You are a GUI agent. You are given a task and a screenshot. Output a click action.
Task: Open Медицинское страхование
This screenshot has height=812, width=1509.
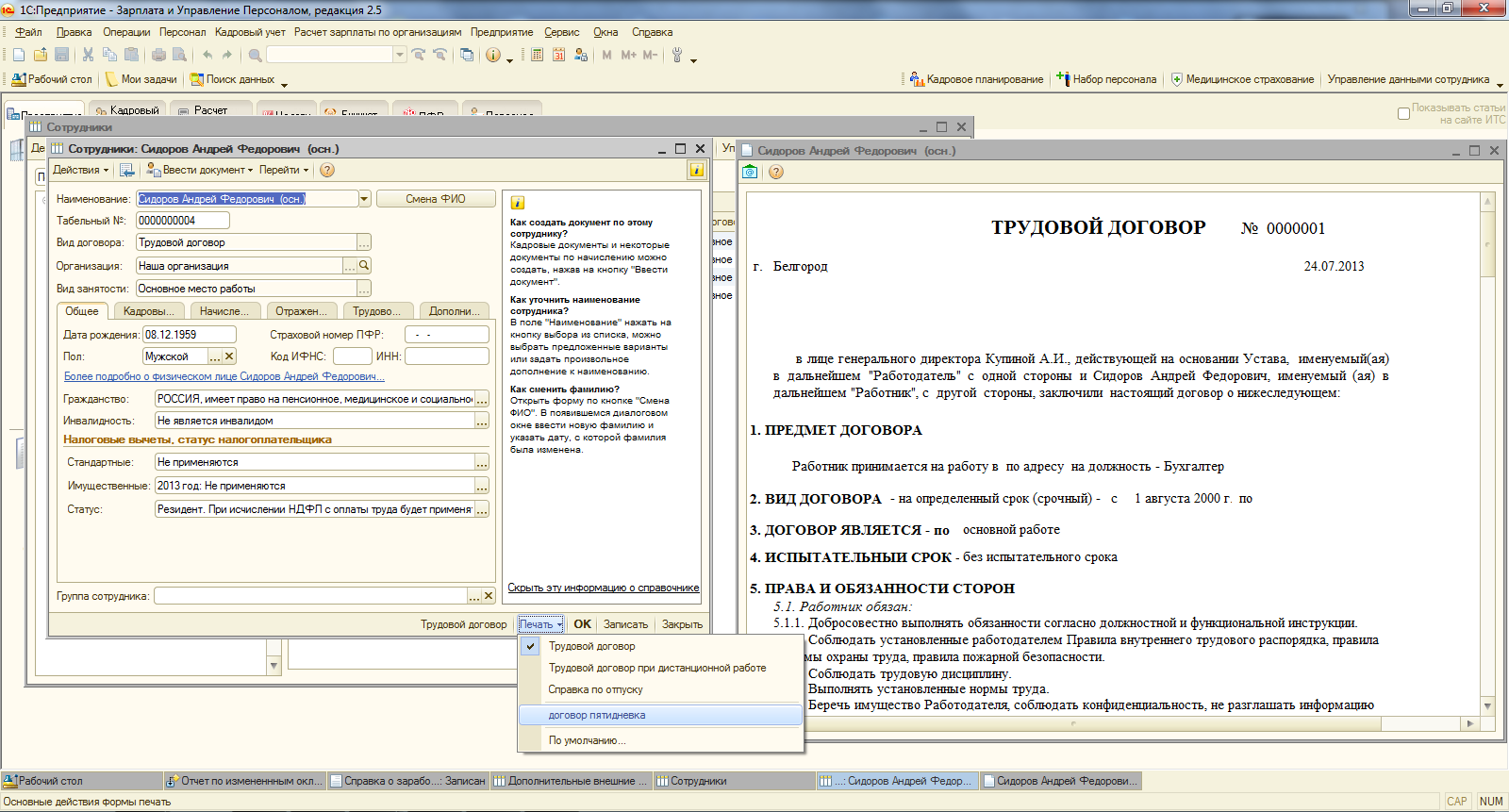pyautogui.click(x=1242, y=79)
